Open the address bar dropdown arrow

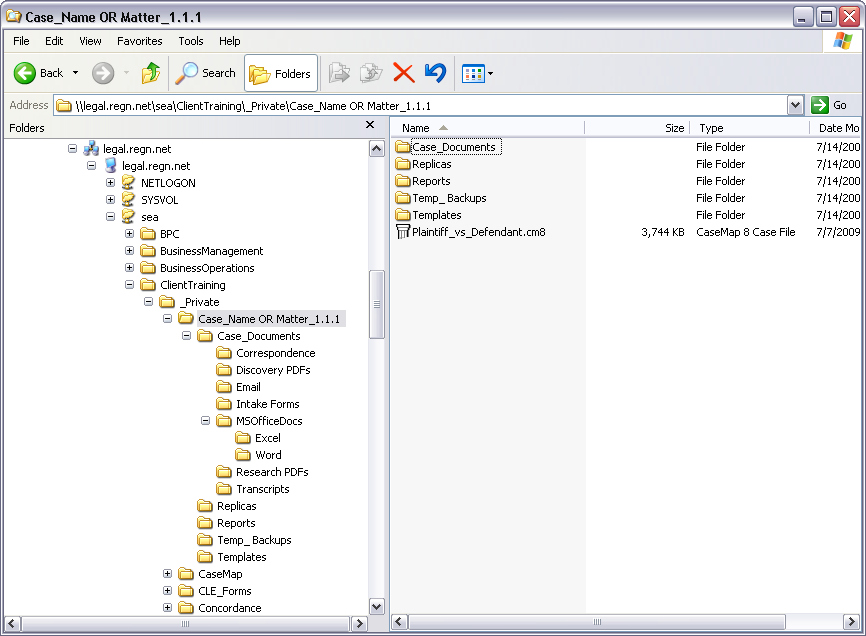point(795,105)
